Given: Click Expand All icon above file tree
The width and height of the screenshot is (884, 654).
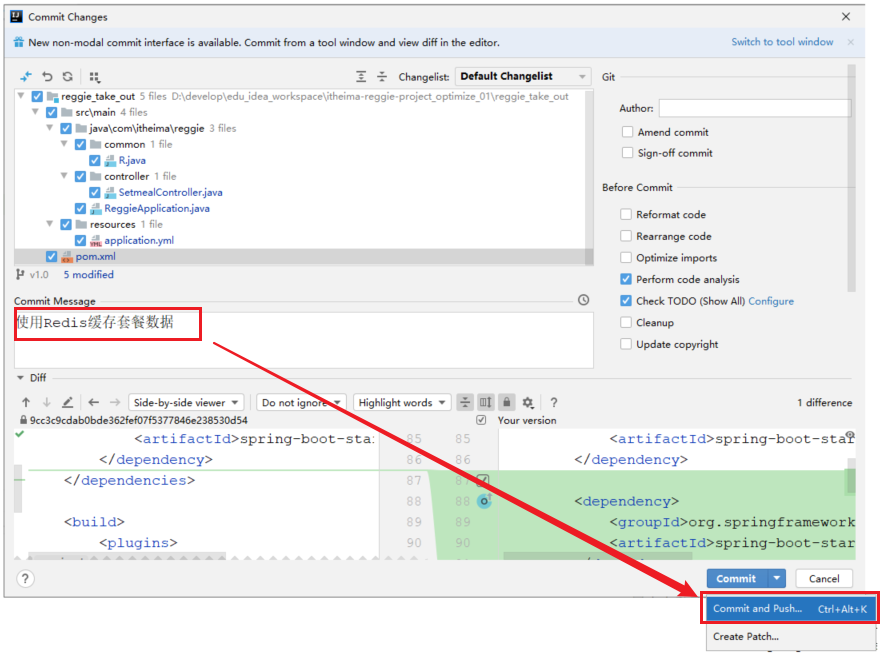Looking at the screenshot, I should [361, 76].
